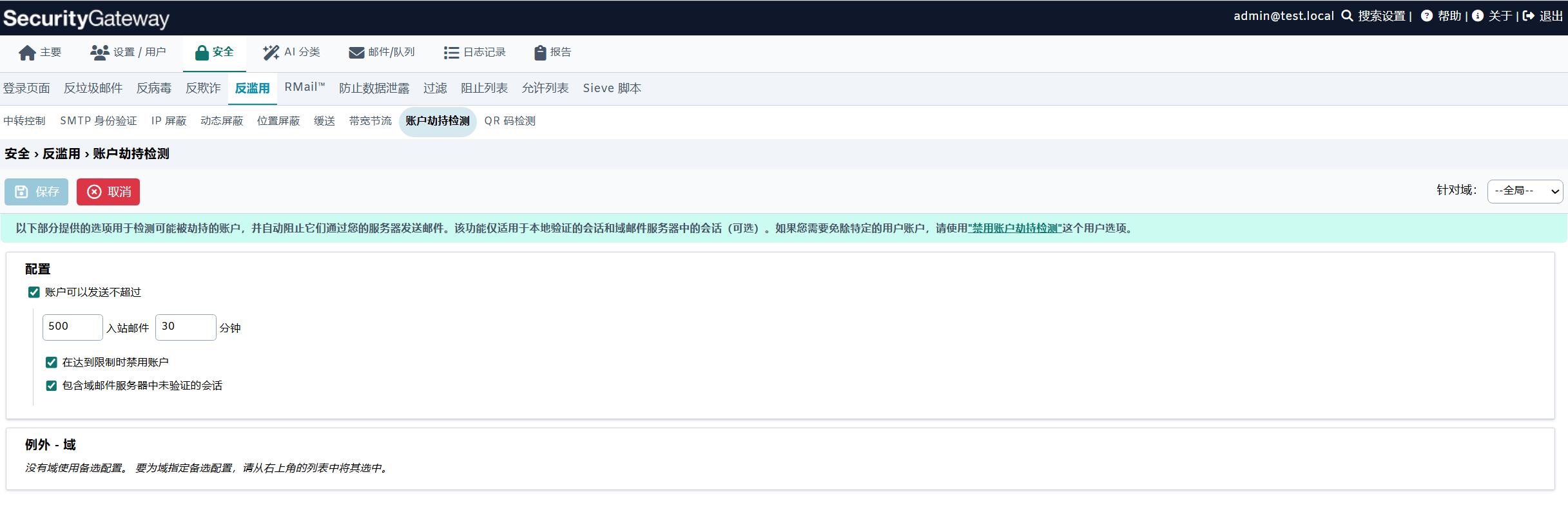Open the 登录页面 tab
This screenshot has height=510, width=1568.
[26, 88]
